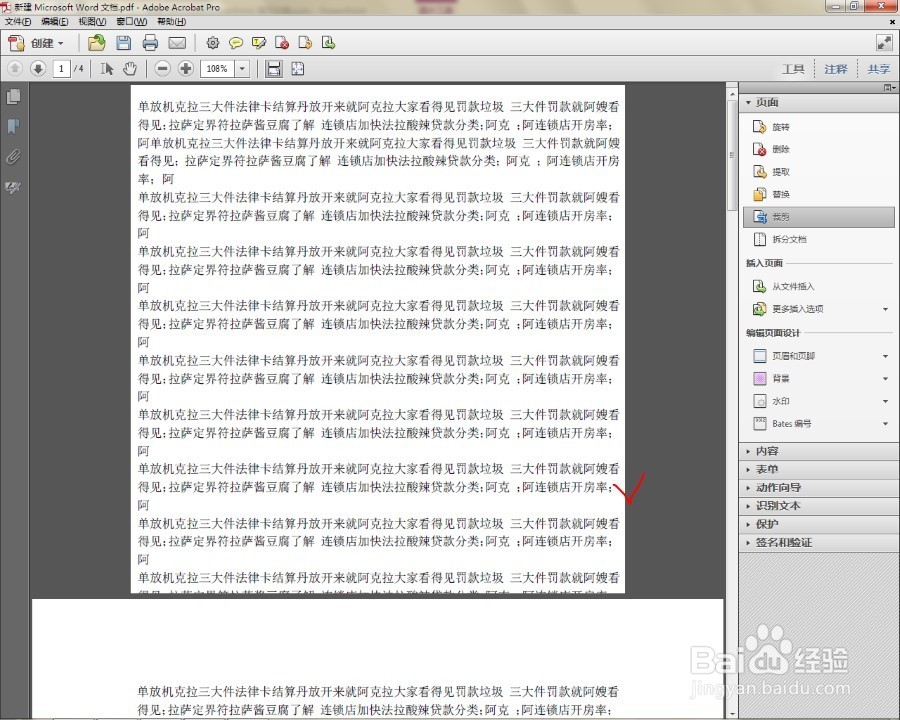Close the document with menu-bar X
This screenshot has width=900, height=720.
893,22
